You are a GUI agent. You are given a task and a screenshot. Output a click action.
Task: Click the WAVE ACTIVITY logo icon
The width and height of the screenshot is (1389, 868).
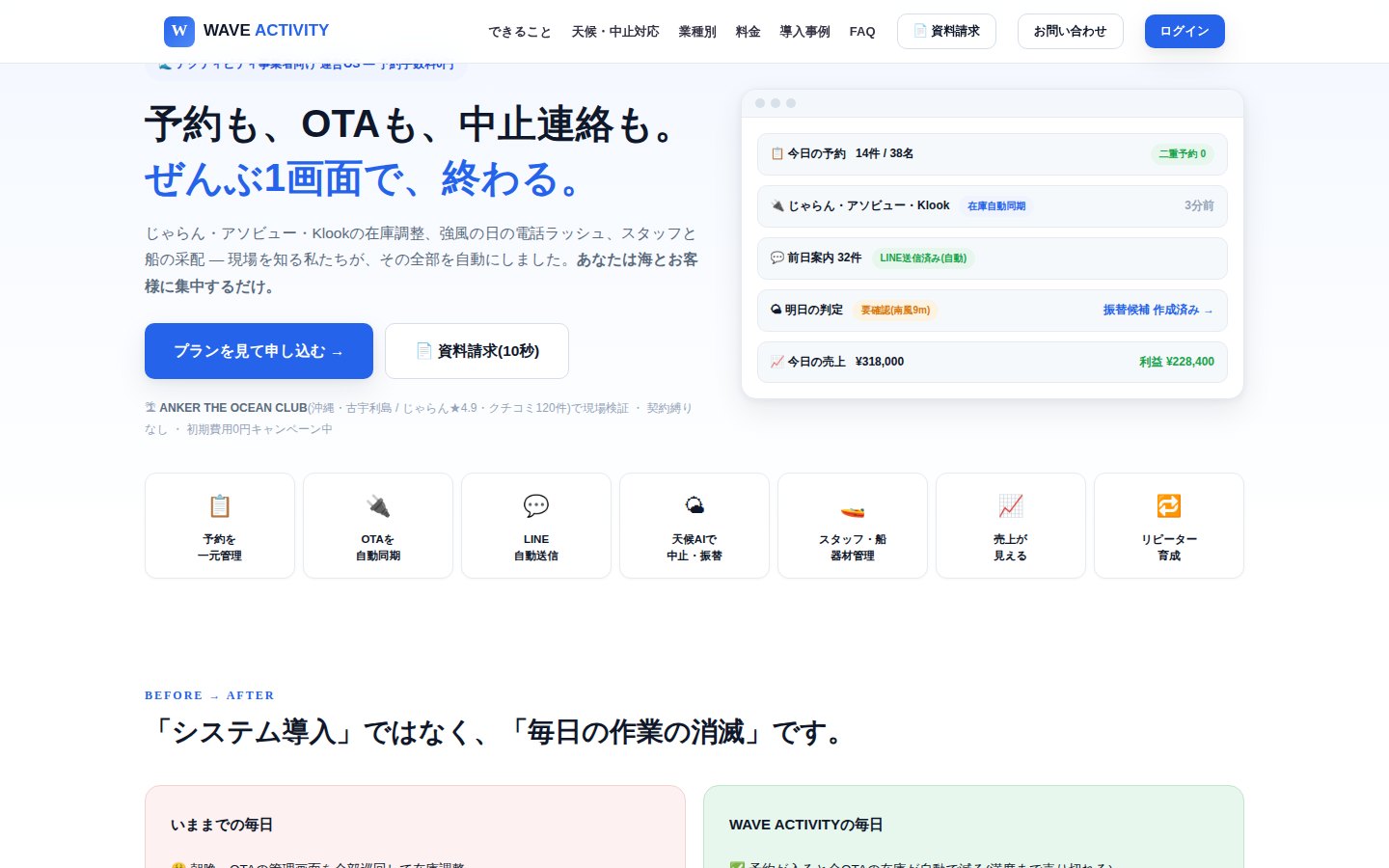coord(179,31)
